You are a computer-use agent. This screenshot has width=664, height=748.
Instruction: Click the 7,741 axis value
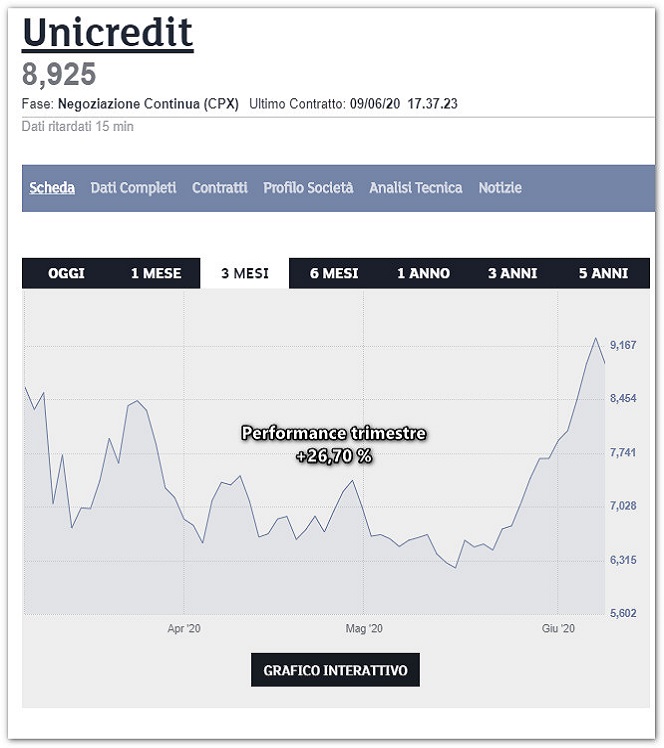[623, 452]
